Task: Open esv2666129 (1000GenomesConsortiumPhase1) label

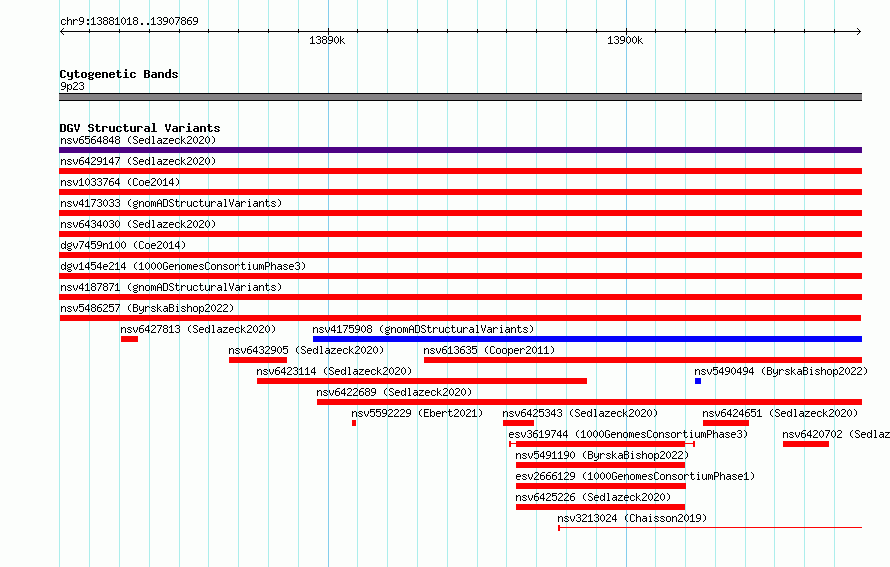Action: point(635,476)
